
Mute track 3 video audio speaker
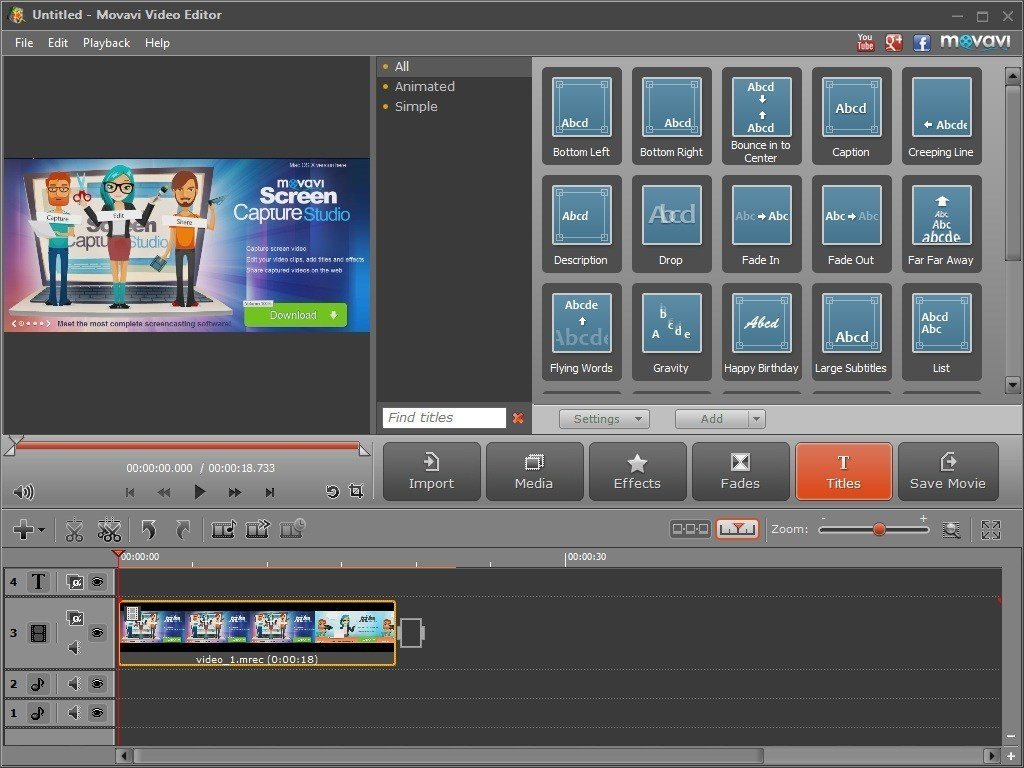[x=74, y=647]
